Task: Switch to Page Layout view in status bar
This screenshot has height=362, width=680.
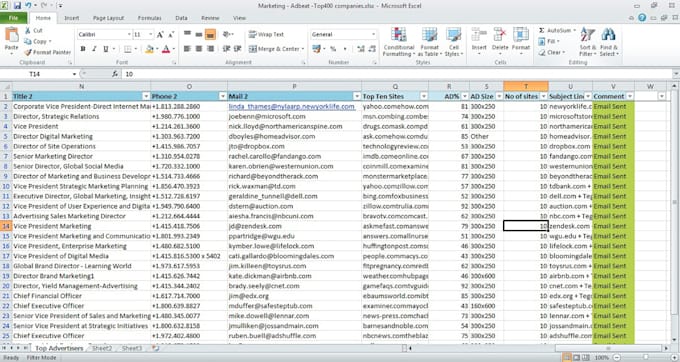Action: click(x=576, y=358)
